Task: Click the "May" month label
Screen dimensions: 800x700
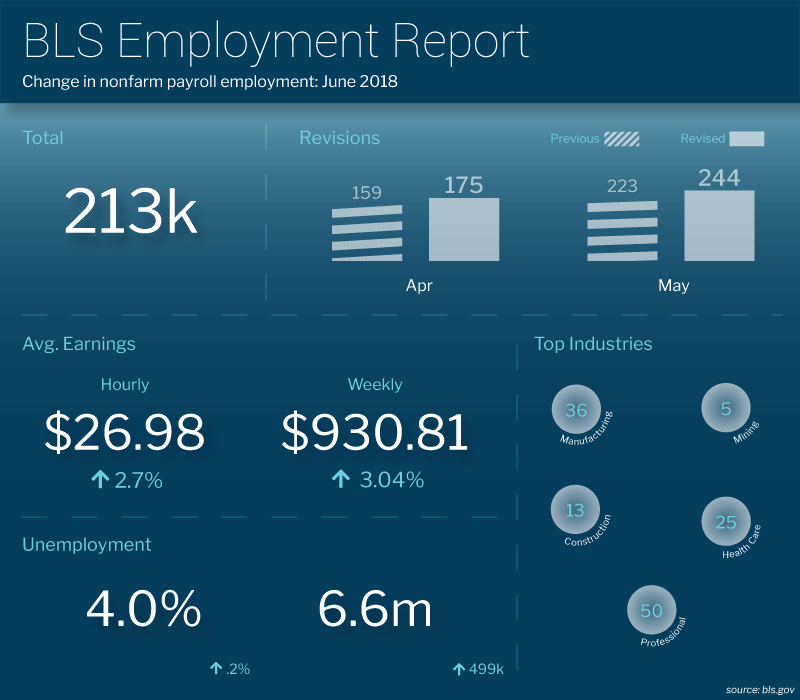Action: click(673, 285)
